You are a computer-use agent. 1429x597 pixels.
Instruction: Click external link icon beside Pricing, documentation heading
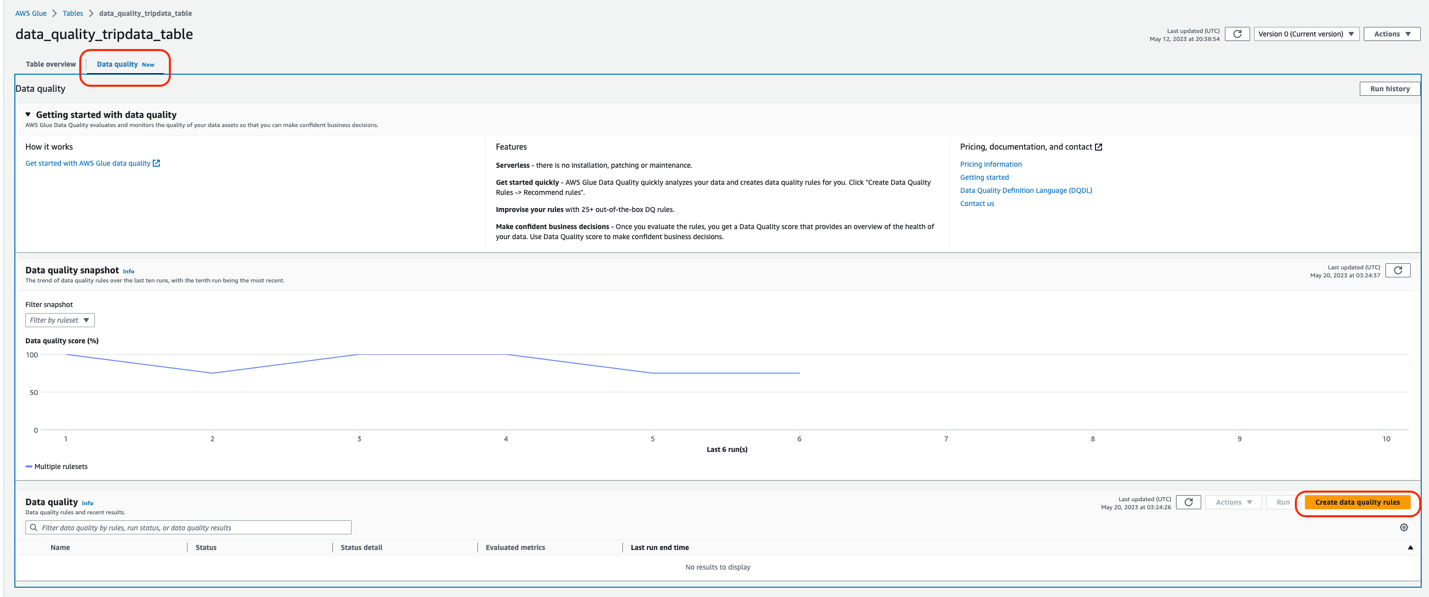1098,147
